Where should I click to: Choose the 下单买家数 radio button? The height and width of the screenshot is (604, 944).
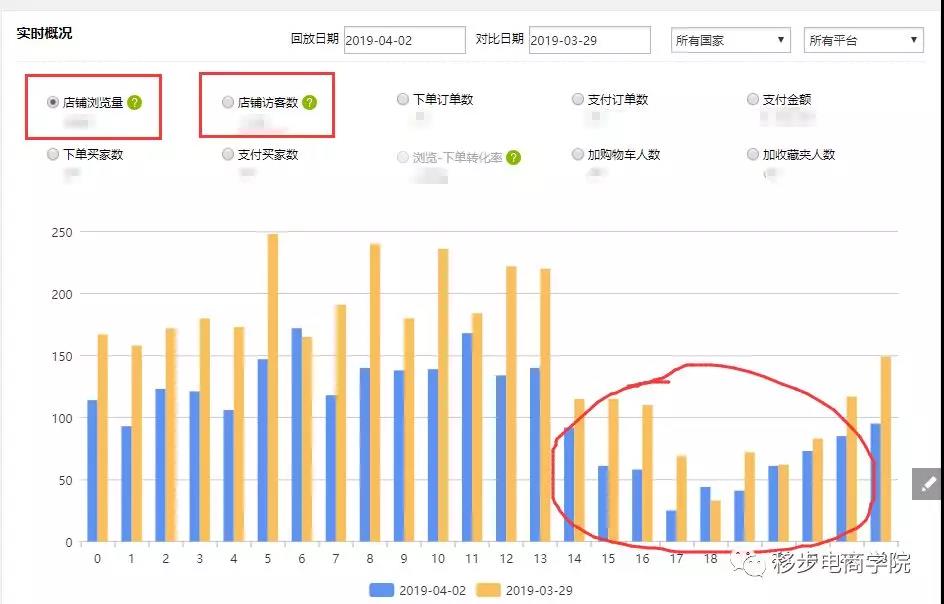[x=52, y=155]
